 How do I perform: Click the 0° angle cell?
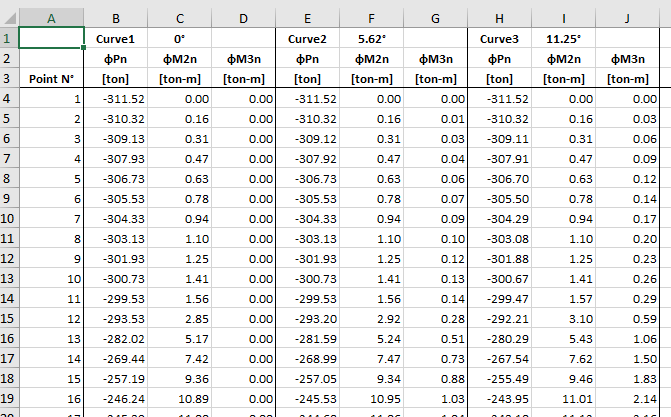(x=179, y=38)
